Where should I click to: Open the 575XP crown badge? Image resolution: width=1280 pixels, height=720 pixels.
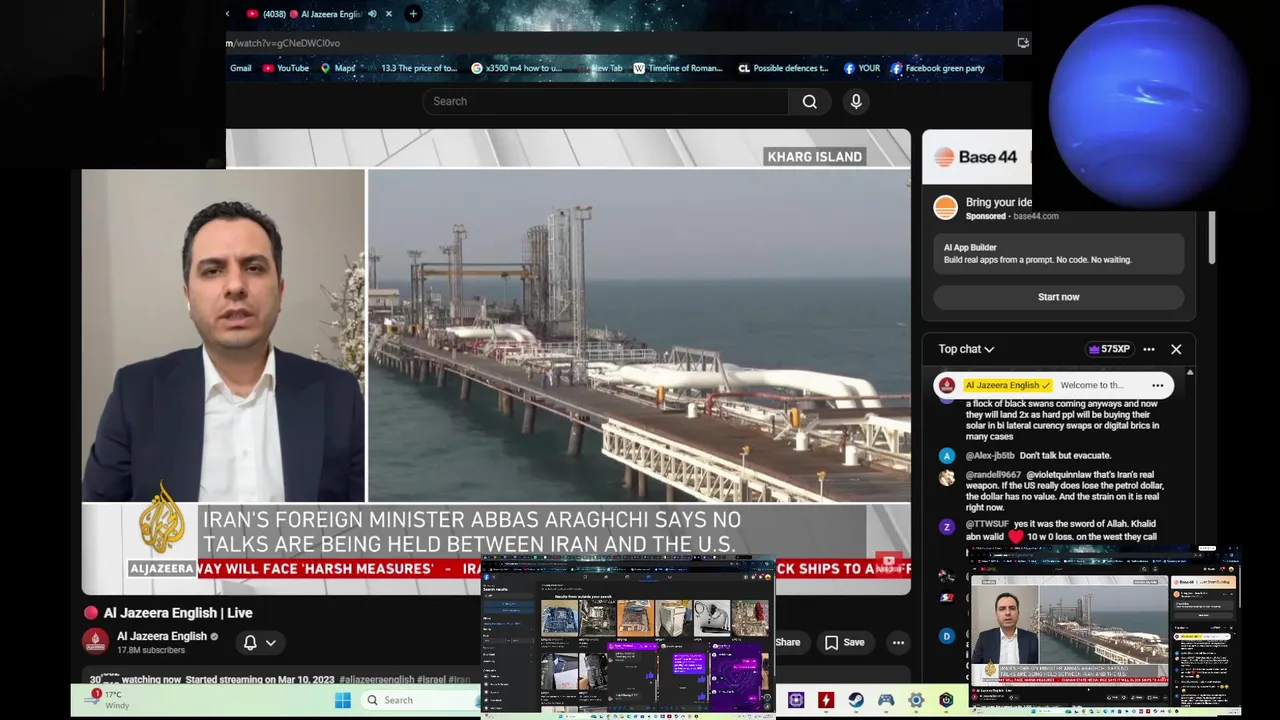[1108, 349]
